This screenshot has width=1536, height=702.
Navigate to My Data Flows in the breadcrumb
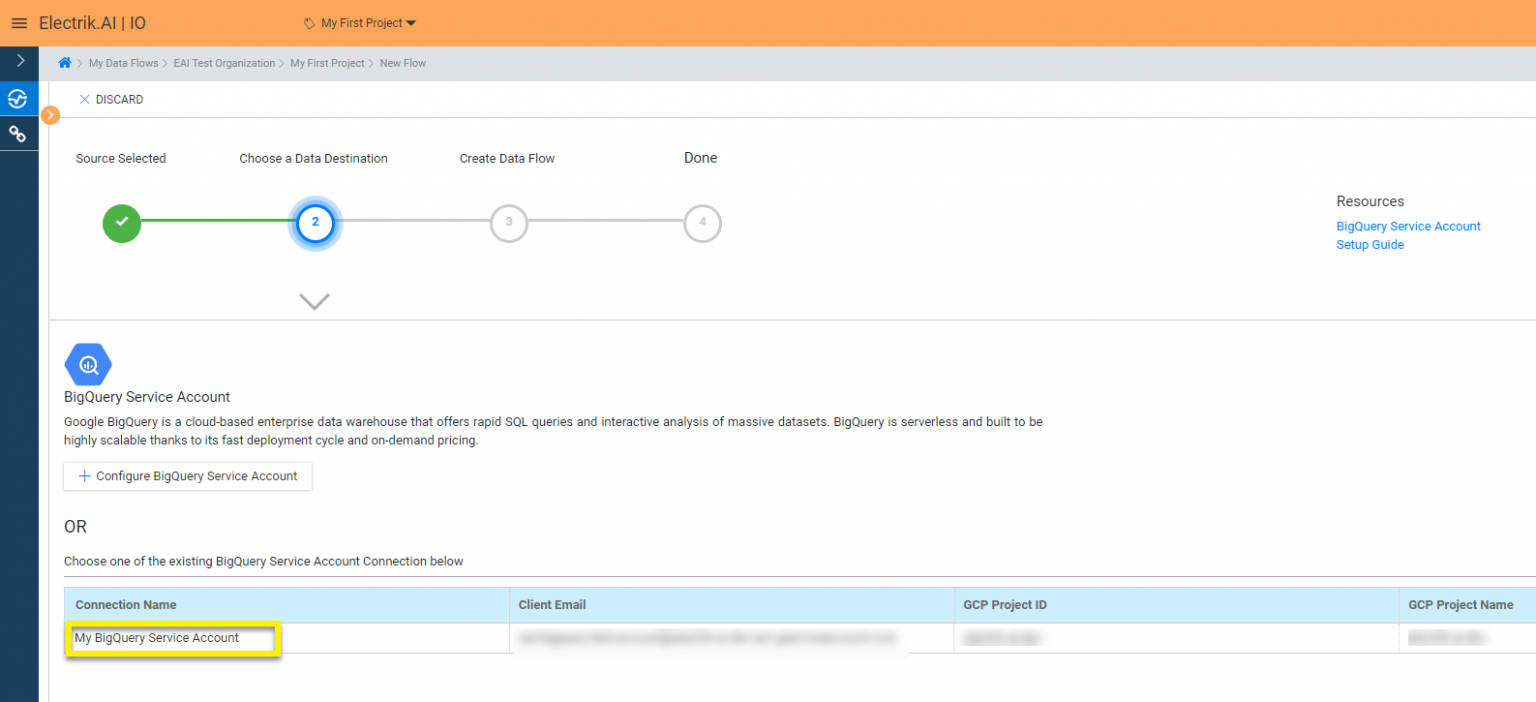(123, 62)
